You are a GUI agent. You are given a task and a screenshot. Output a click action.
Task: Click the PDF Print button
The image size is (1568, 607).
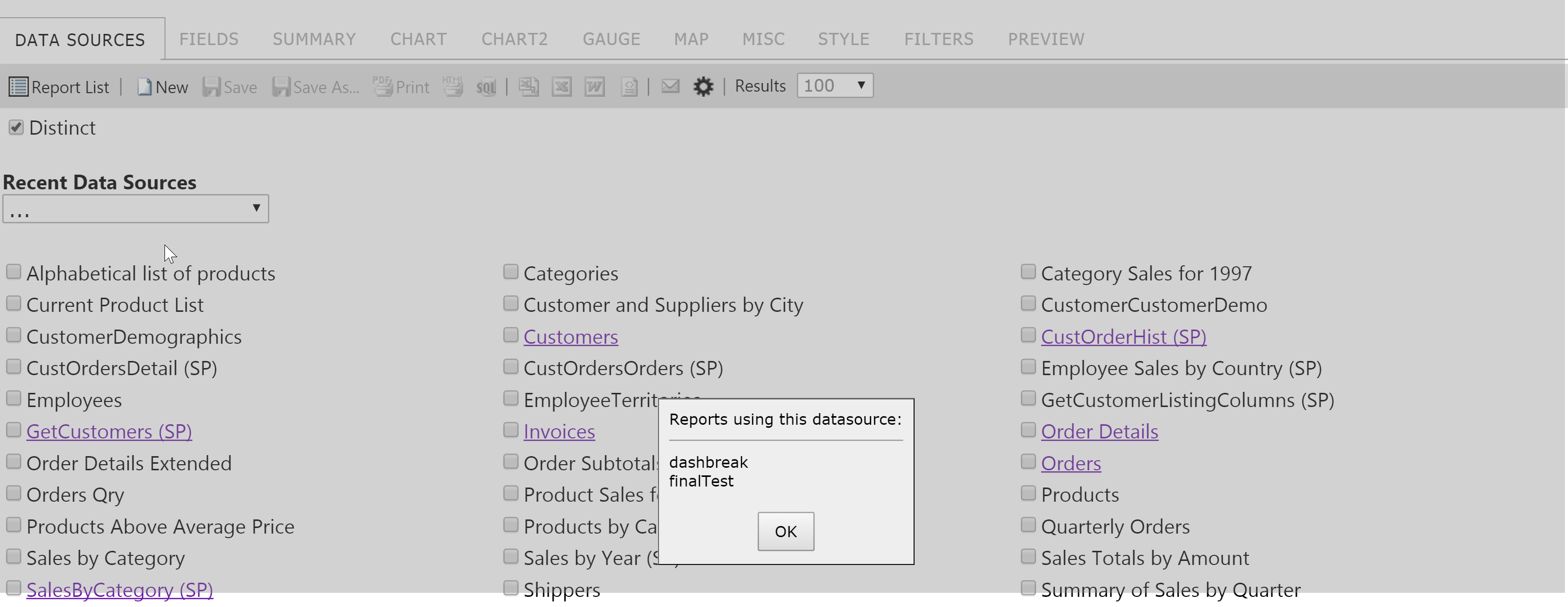coord(401,87)
